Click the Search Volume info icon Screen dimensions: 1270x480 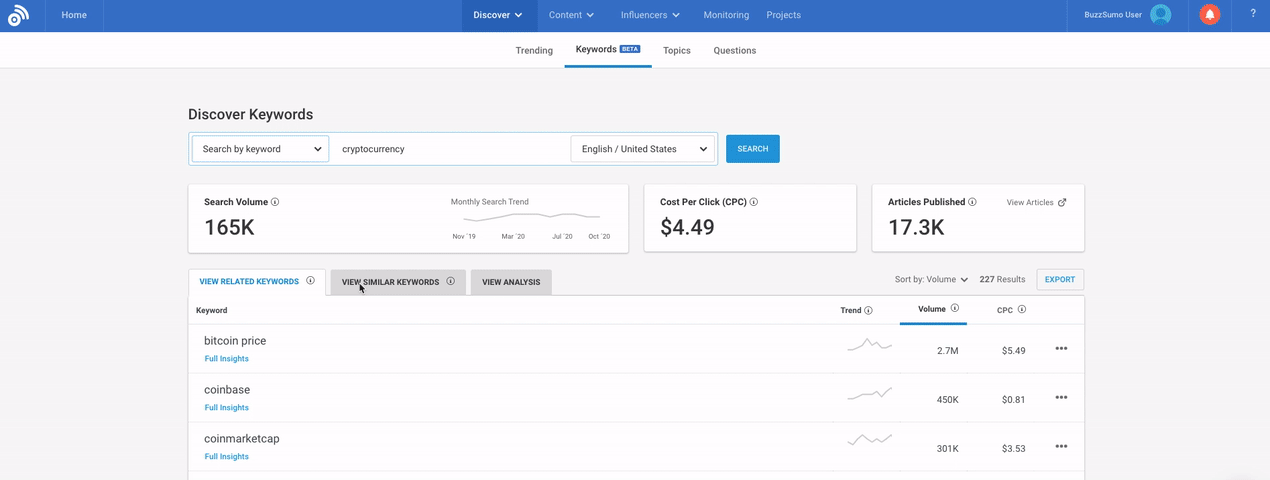[275, 202]
